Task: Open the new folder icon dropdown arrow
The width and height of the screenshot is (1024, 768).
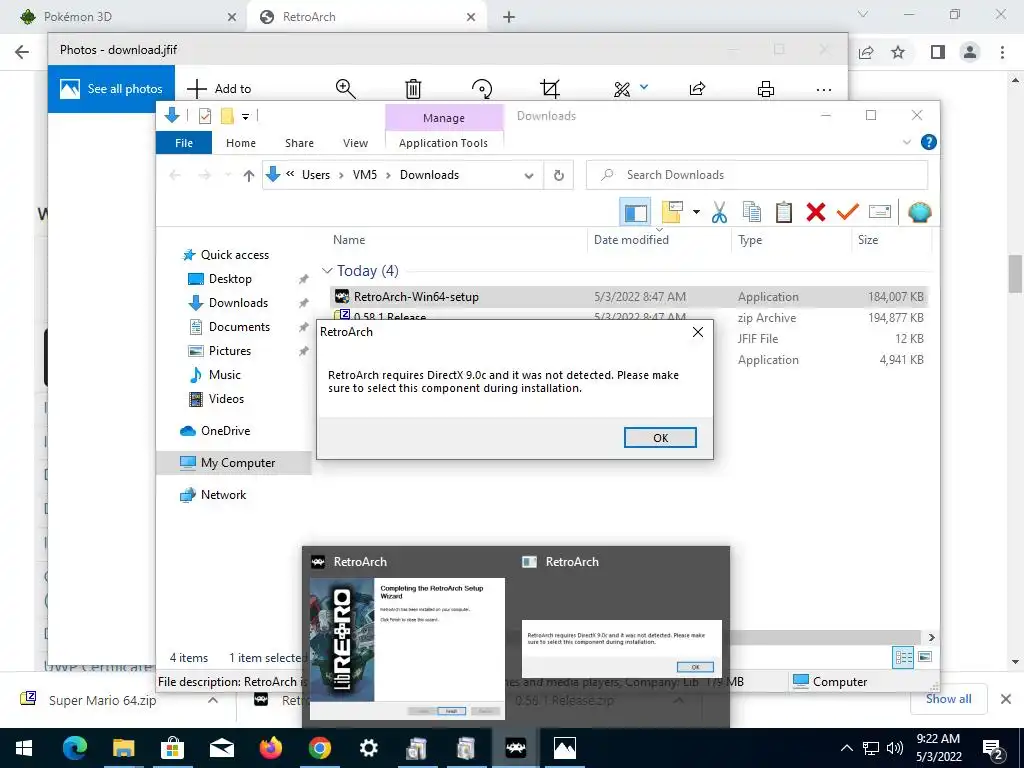Action: tap(696, 212)
